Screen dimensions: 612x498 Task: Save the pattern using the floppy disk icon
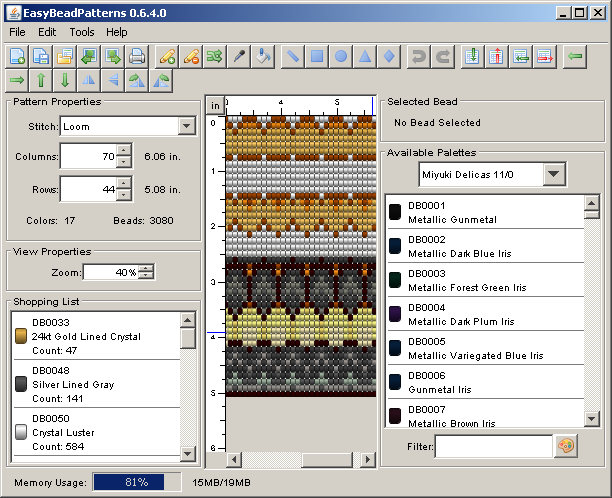pos(41,57)
